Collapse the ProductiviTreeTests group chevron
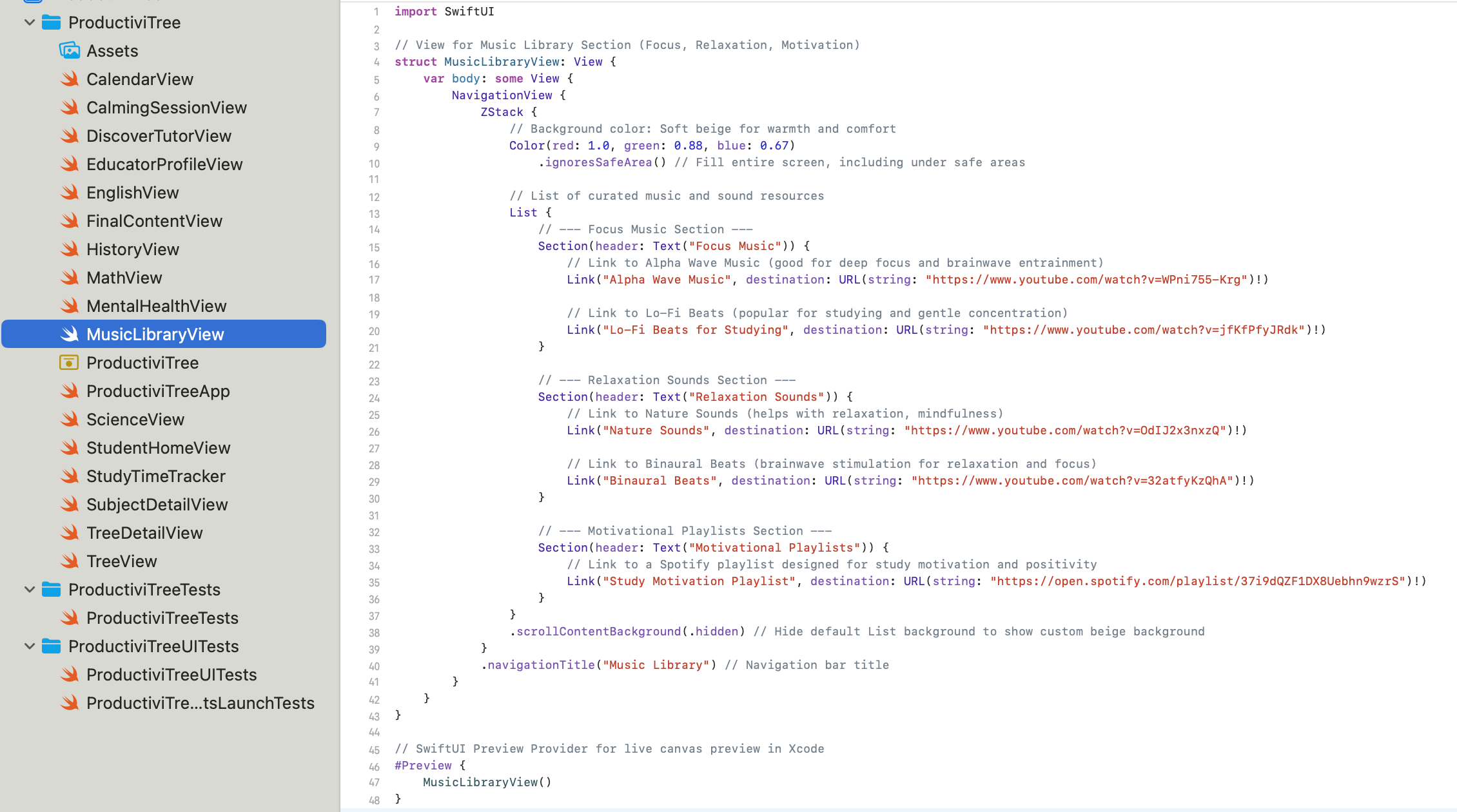The height and width of the screenshot is (812, 1457). tap(30, 589)
